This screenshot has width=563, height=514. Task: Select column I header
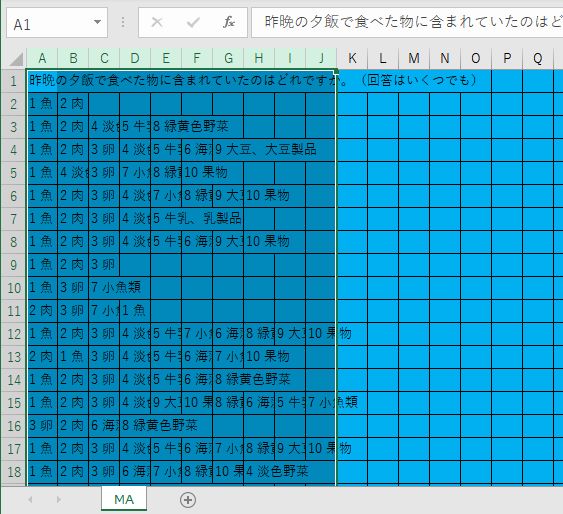click(x=290, y=58)
